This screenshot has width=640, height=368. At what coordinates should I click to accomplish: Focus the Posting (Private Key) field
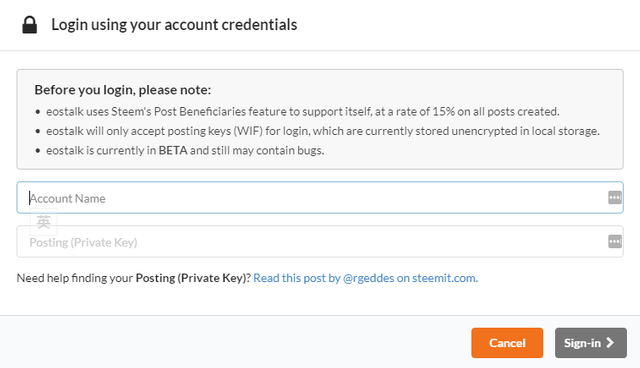(320, 242)
